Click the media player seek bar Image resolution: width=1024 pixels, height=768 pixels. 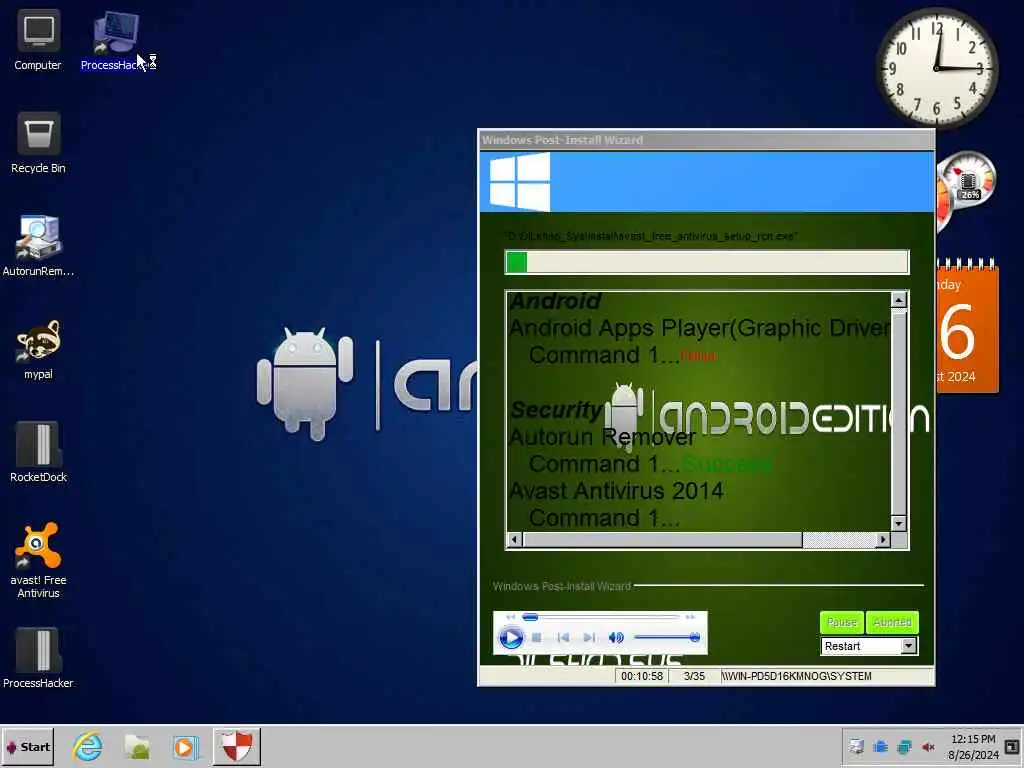coord(601,616)
